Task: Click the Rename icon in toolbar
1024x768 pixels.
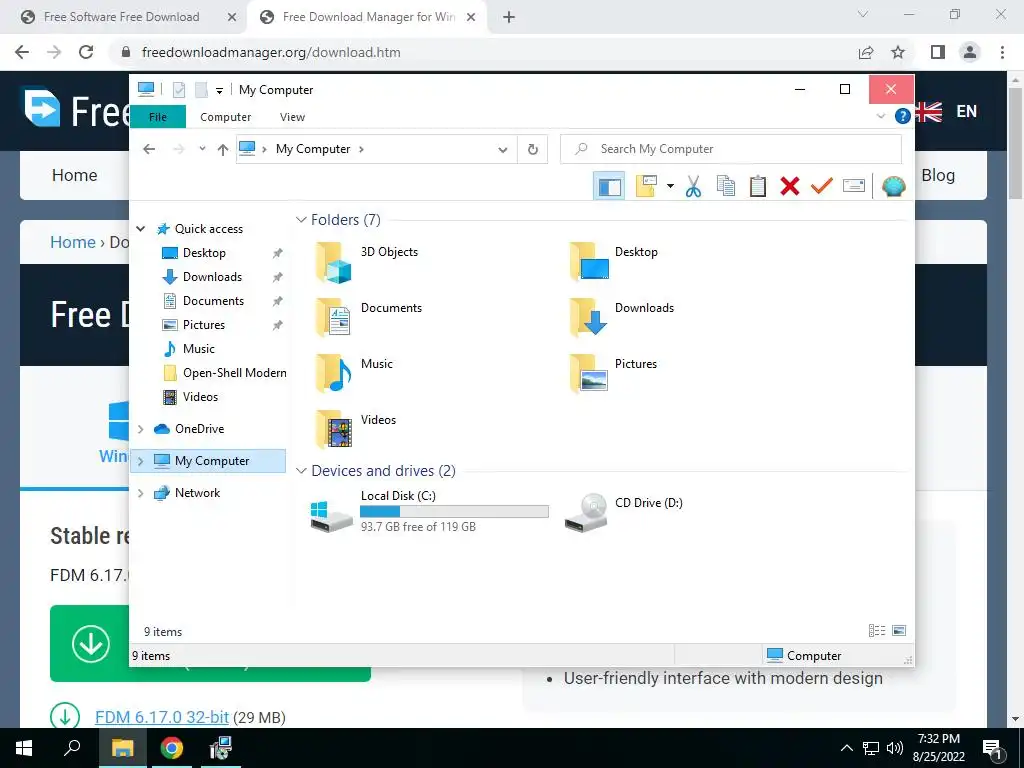Action: click(x=854, y=186)
